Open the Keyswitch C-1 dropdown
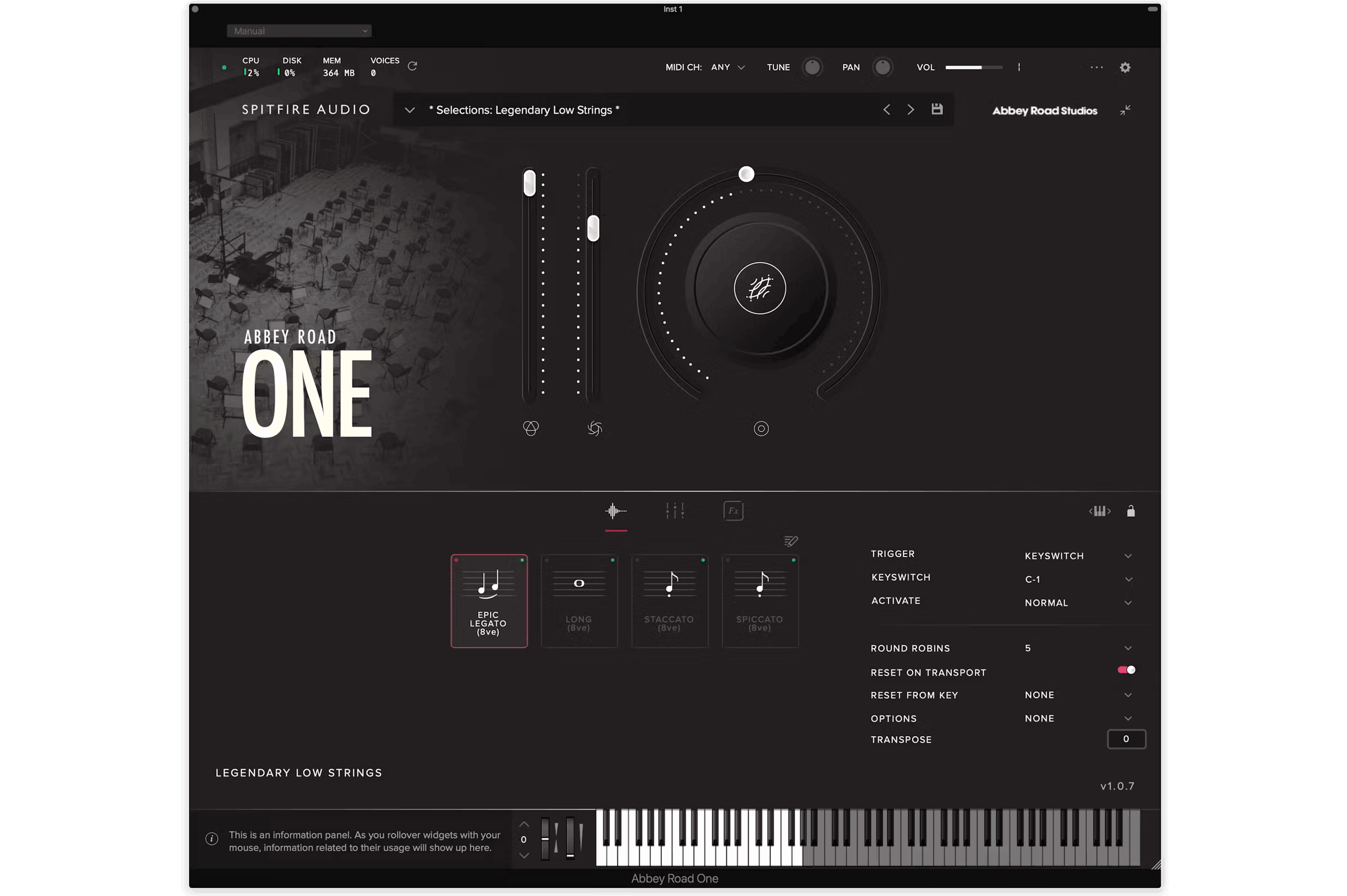 click(1078, 580)
